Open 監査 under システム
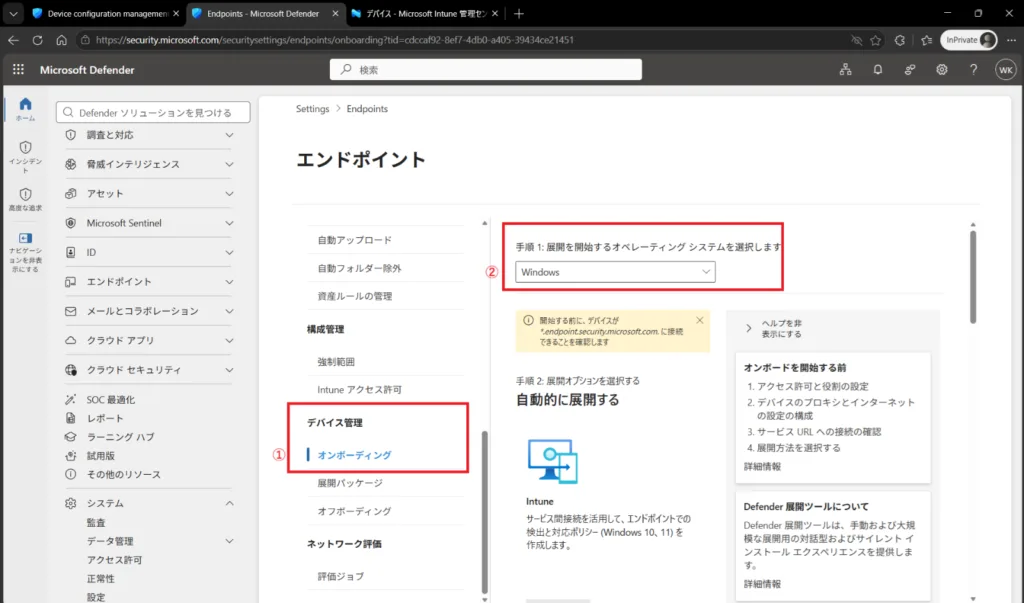The height and width of the screenshot is (603, 1024). tap(96, 523)
